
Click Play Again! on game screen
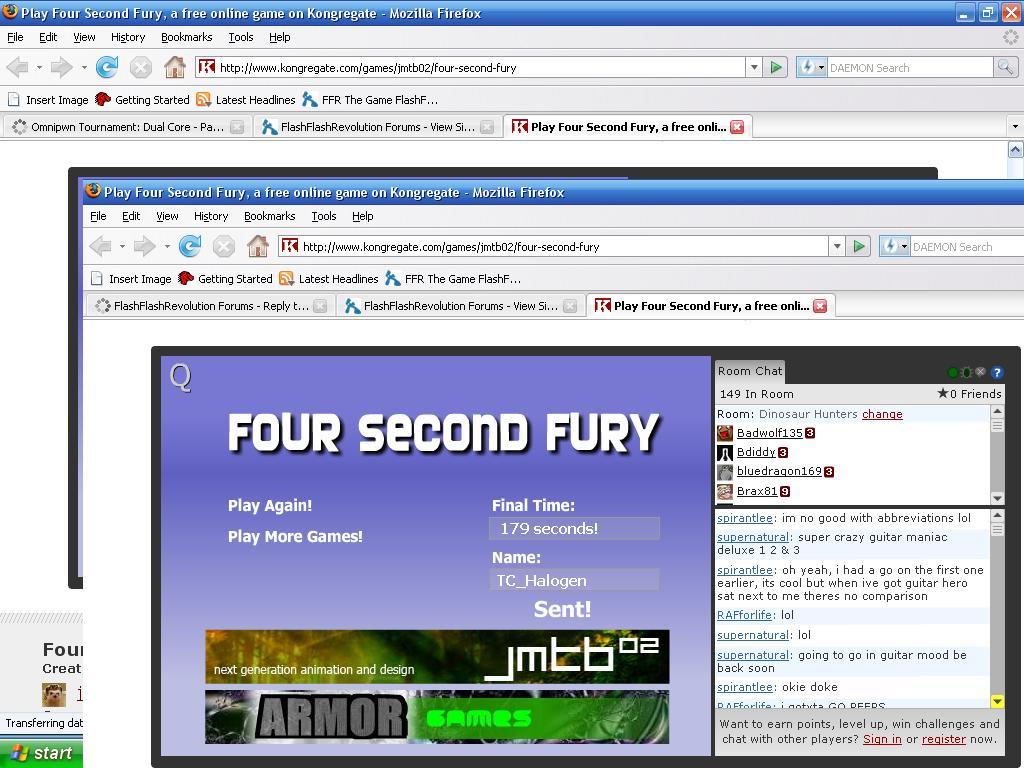point(270,505)
